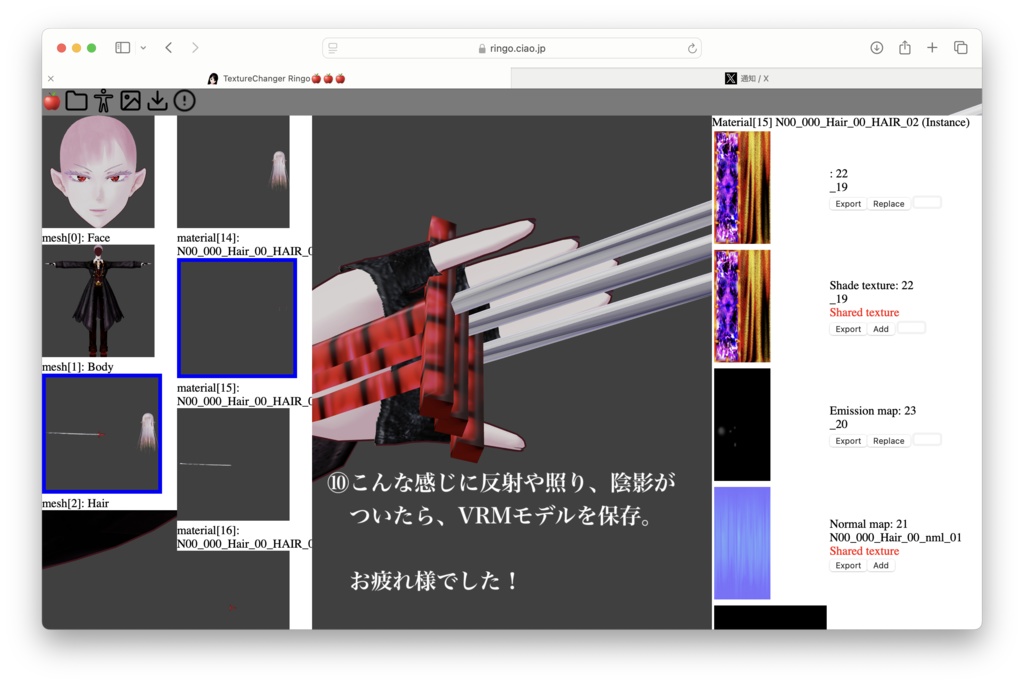The width and height of the screenshot is (1024, 685).
Task: Click the download/save toolbar icon
Action: (158, 100)
